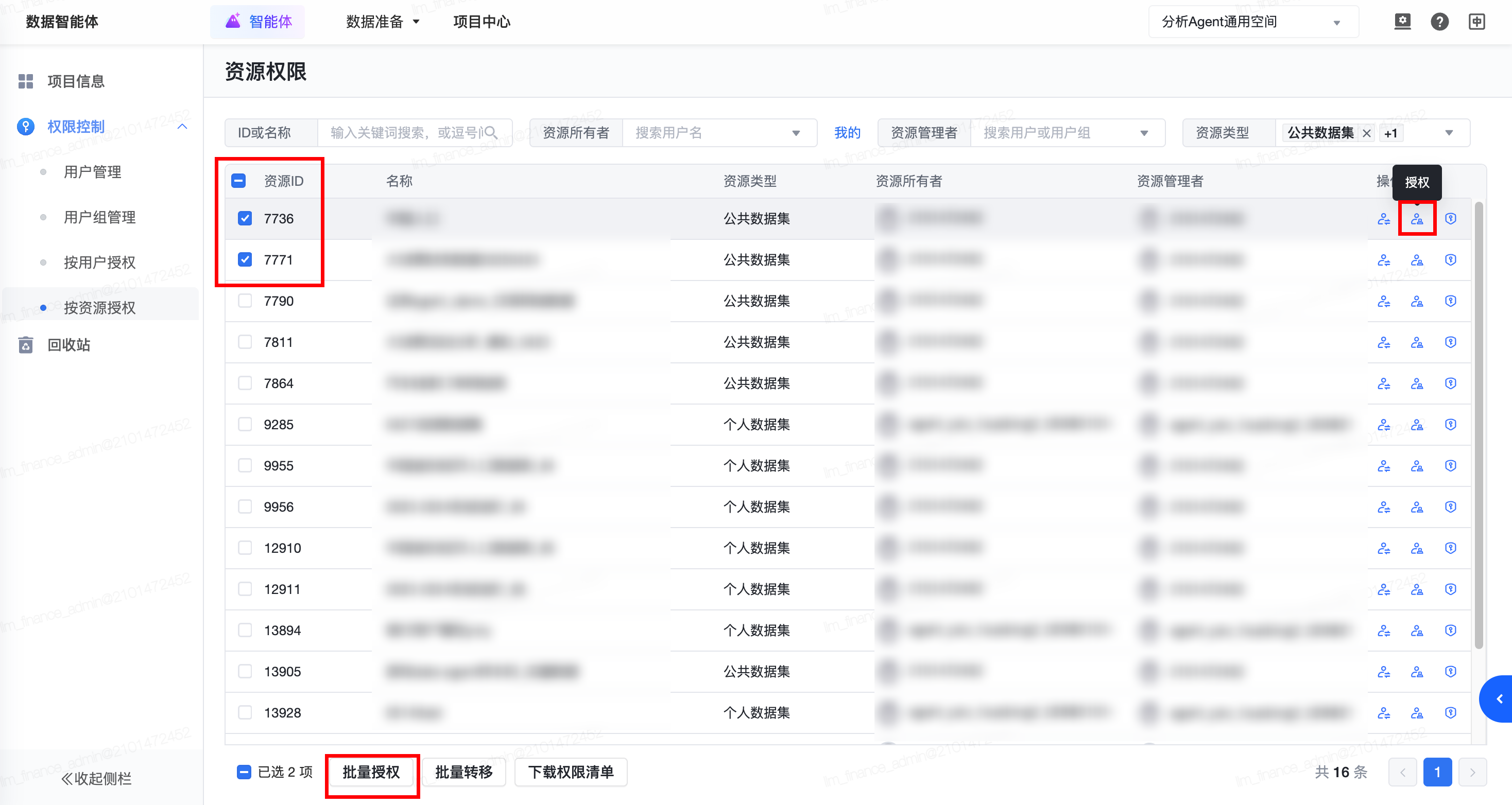
Task: Click the 下载权限清单 button
Action: tap(571, 772)
